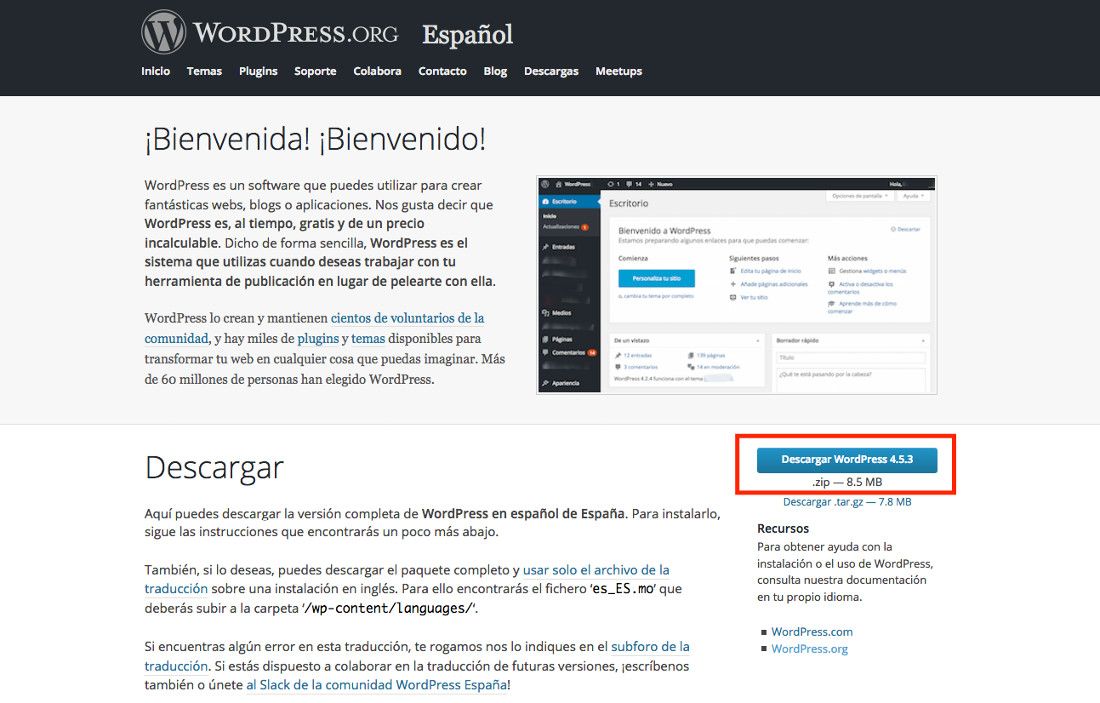Click the Español site title
Image resolution: width=1100 pixels, height=703 pixels.
[468, 35]
